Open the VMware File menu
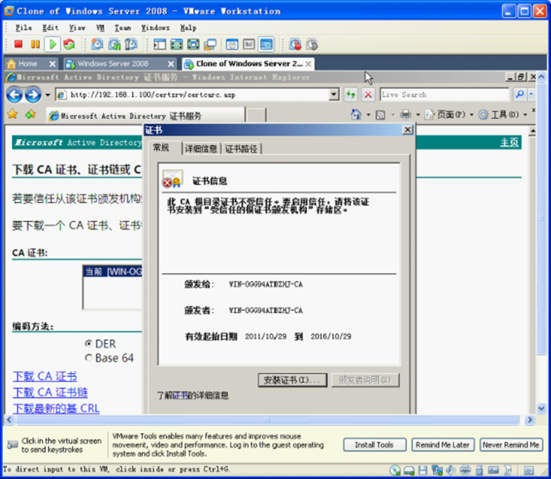This screenshot has height=479, width=551. 24,27
